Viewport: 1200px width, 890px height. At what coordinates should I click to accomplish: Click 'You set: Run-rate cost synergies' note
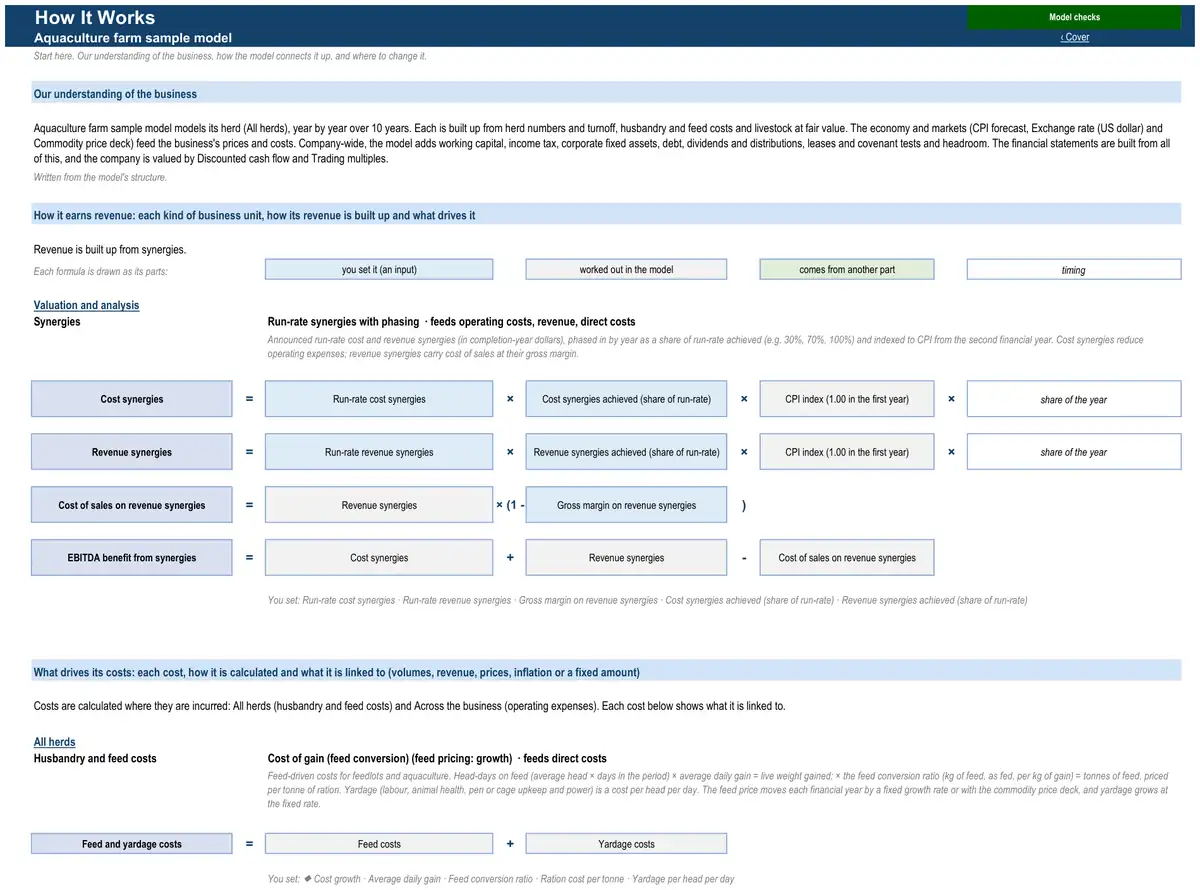point(647,600)
